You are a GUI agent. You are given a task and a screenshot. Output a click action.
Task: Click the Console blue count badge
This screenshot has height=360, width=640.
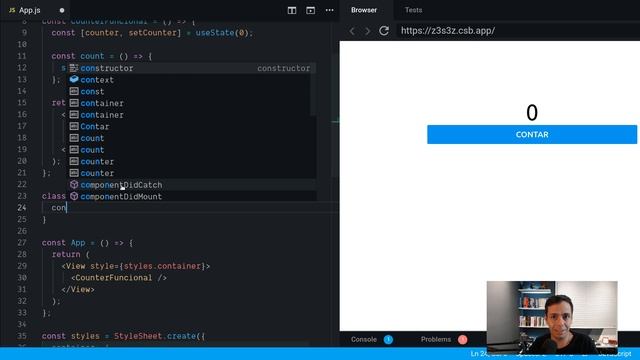point(388,339)
